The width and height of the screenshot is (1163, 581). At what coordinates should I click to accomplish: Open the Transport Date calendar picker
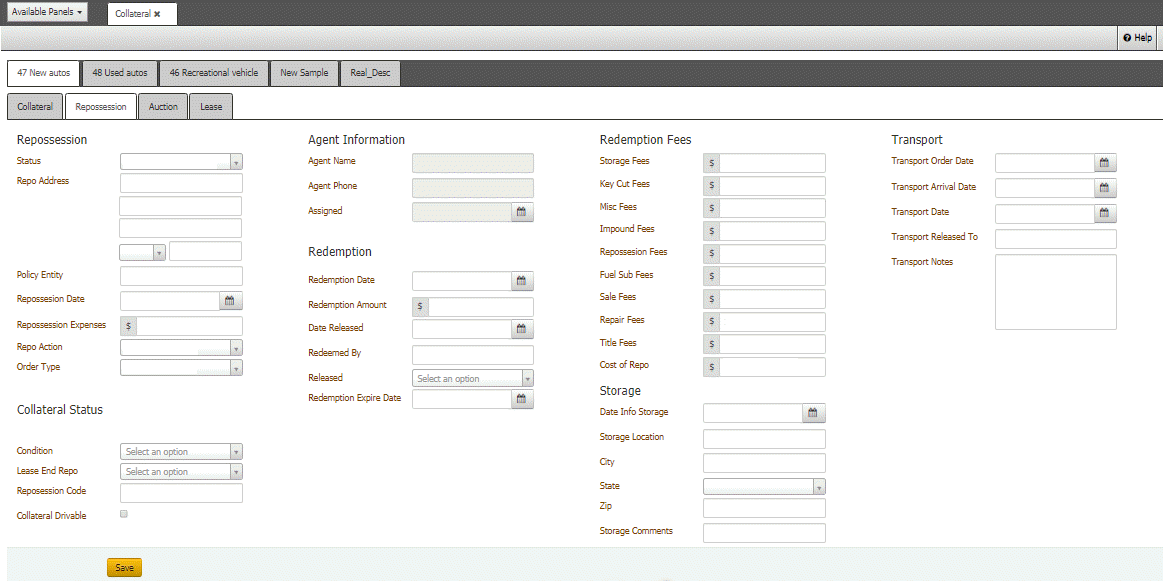point(1104,212)
